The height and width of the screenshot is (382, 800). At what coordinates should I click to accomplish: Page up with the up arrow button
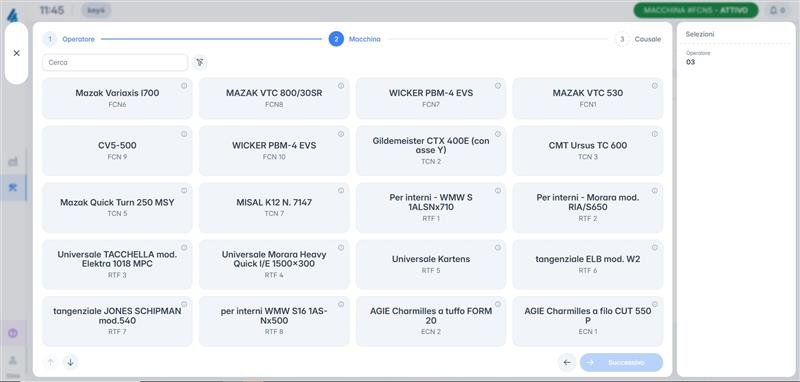point(50,362)
